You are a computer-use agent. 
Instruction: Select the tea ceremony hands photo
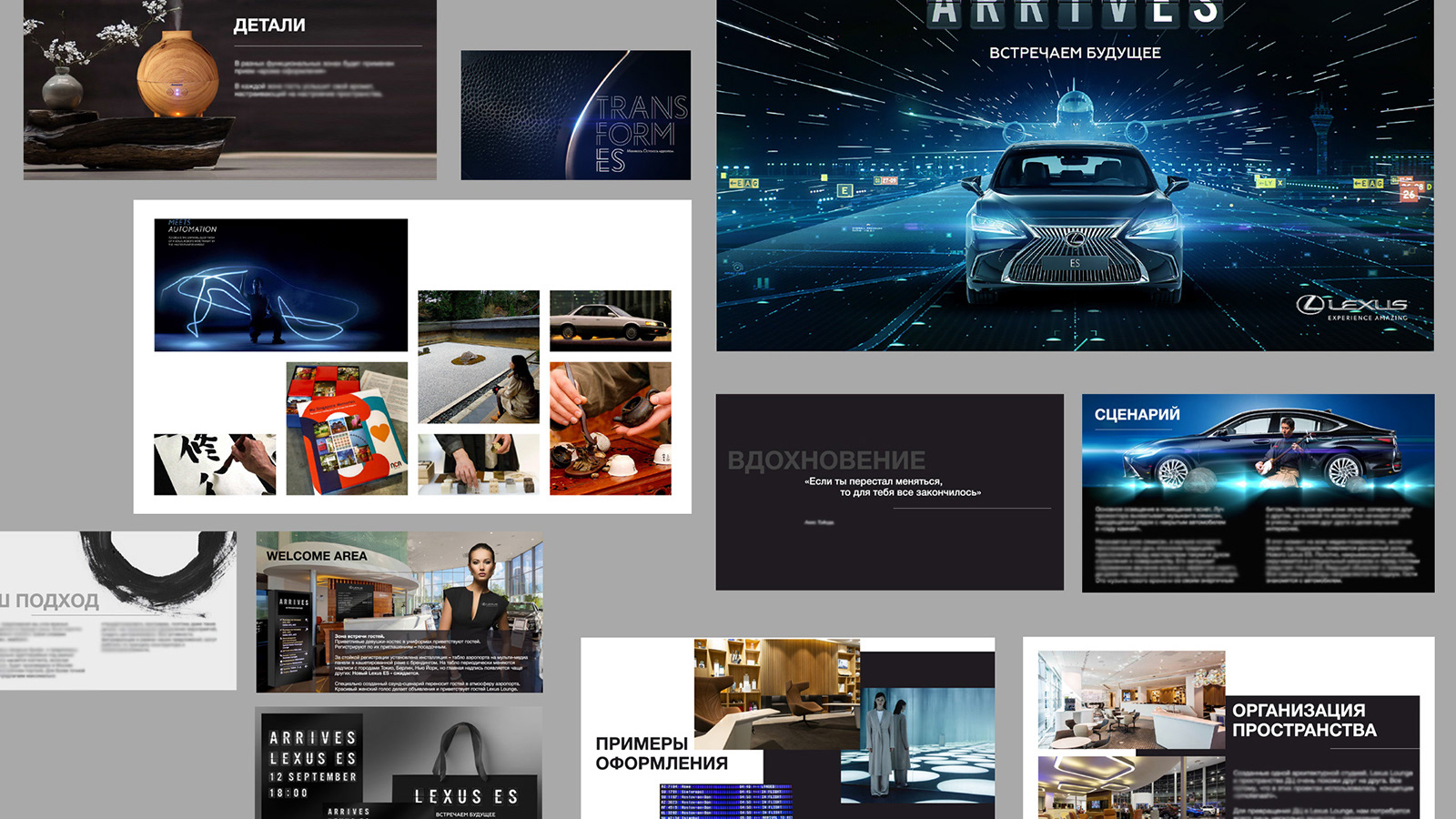coord(611,429)
